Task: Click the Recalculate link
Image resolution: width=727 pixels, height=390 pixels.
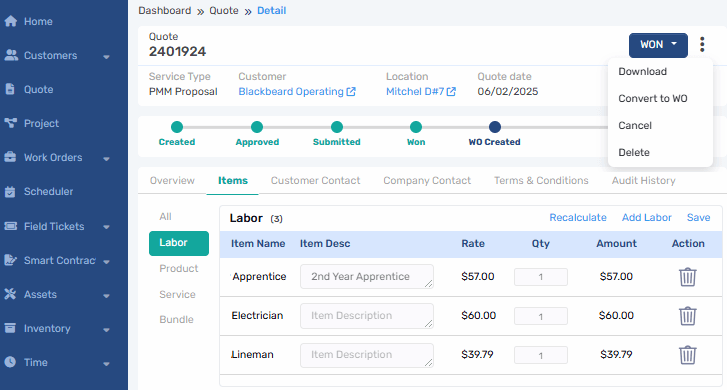Action: [x=578, y=217]
